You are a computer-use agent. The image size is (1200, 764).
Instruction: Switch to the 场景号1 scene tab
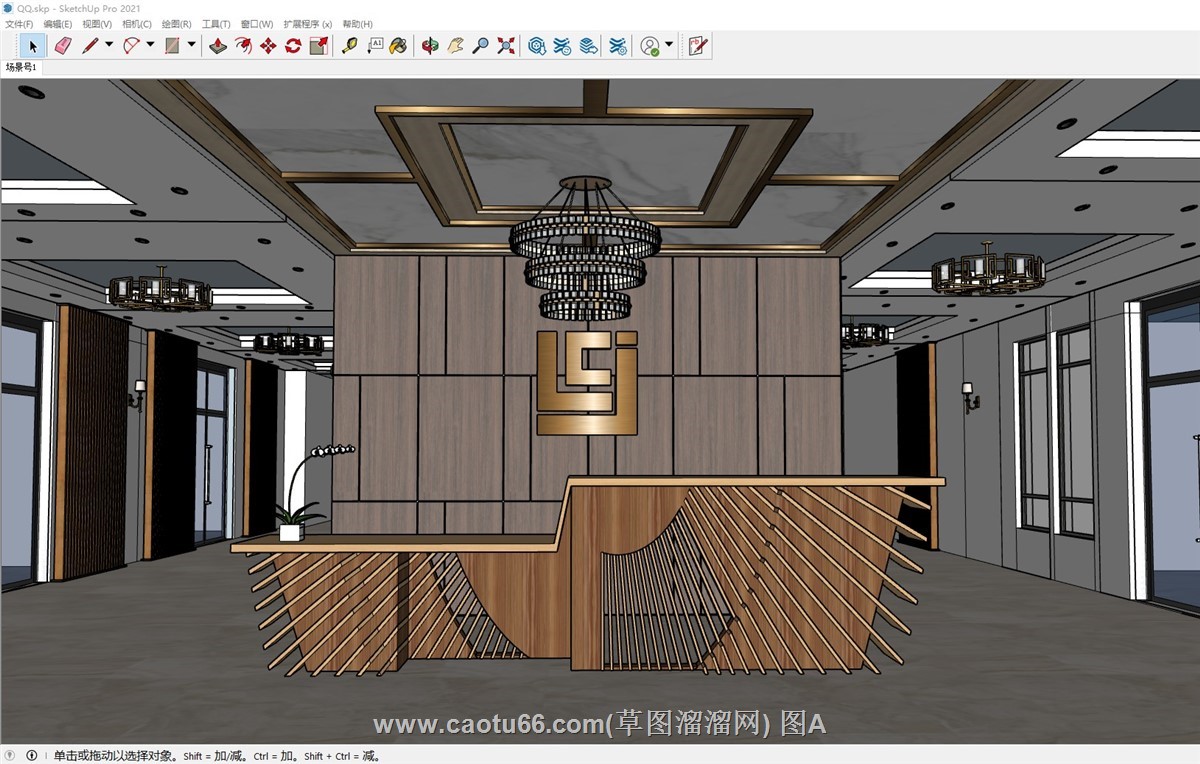(20, 68)
